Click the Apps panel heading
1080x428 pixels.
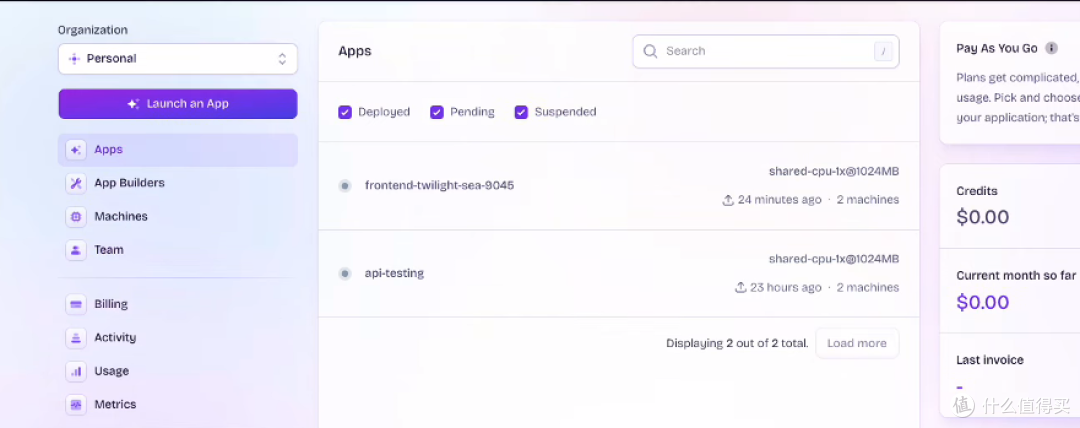point(355,51)
